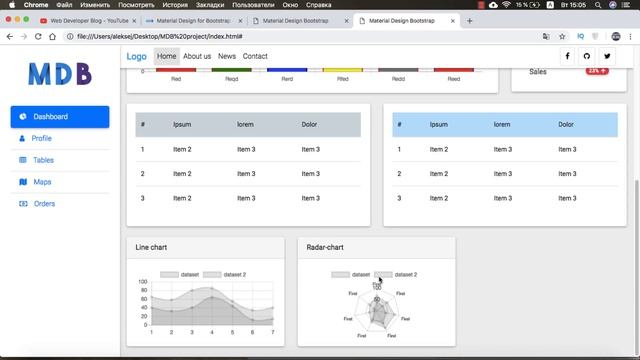Click the lorem header in the gray table

245,124
